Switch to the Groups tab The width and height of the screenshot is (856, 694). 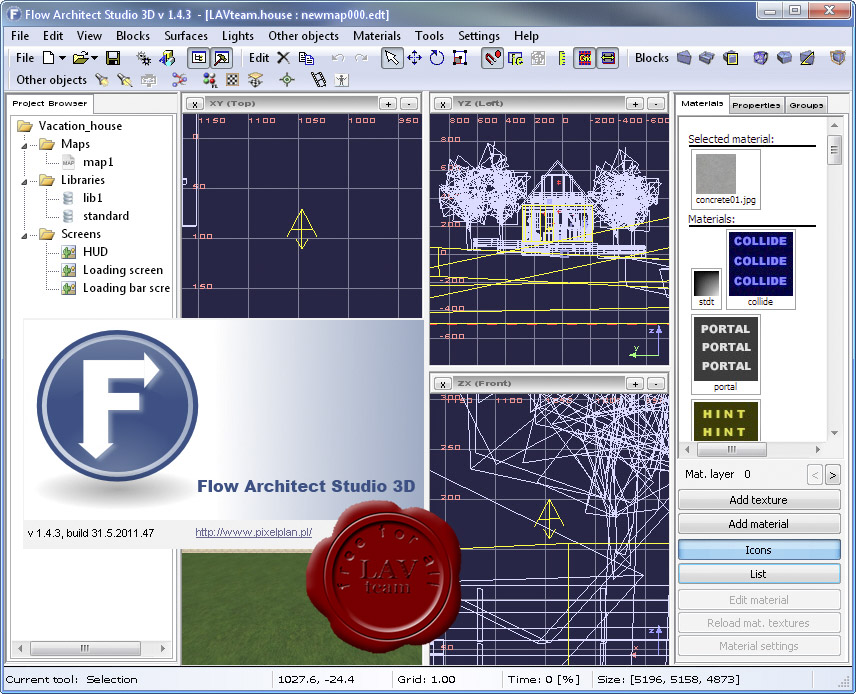point(806,105)
